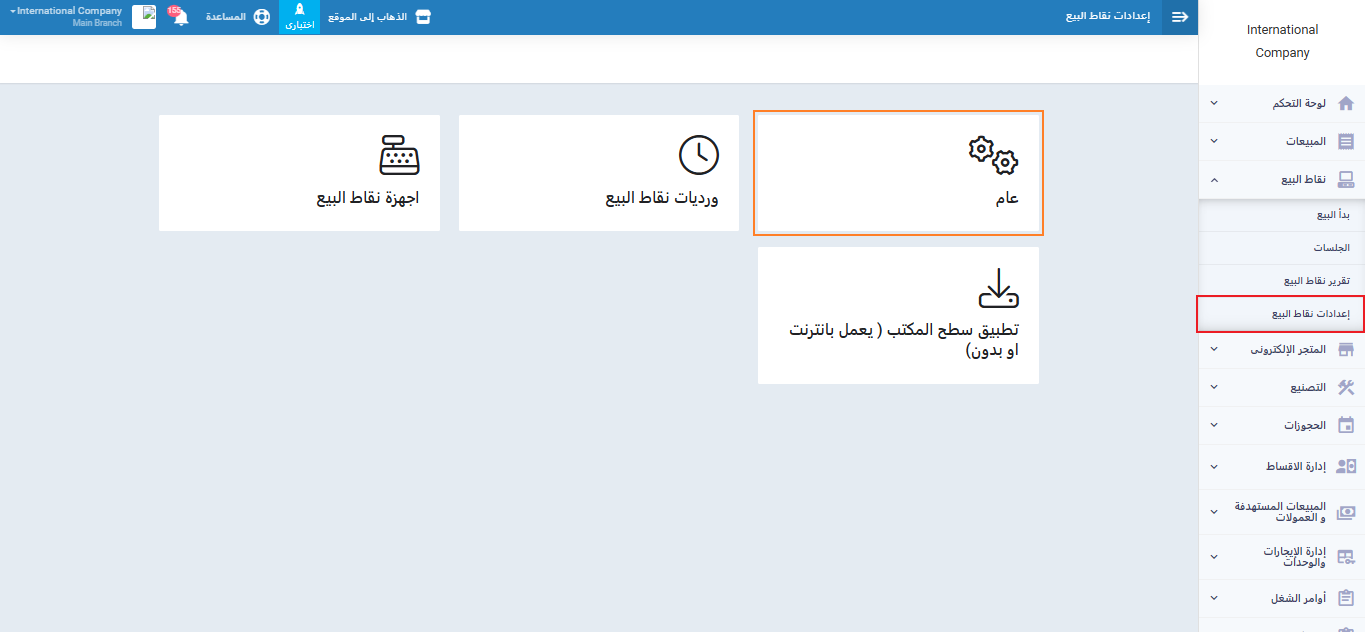Click the Bookings calendar icon in sidebar

1345,425
